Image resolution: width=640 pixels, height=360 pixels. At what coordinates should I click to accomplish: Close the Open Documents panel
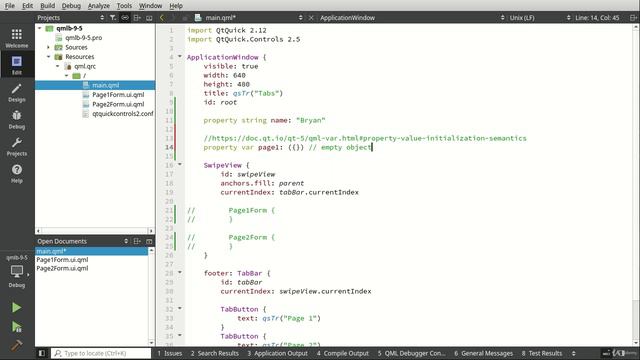[149, 241]
